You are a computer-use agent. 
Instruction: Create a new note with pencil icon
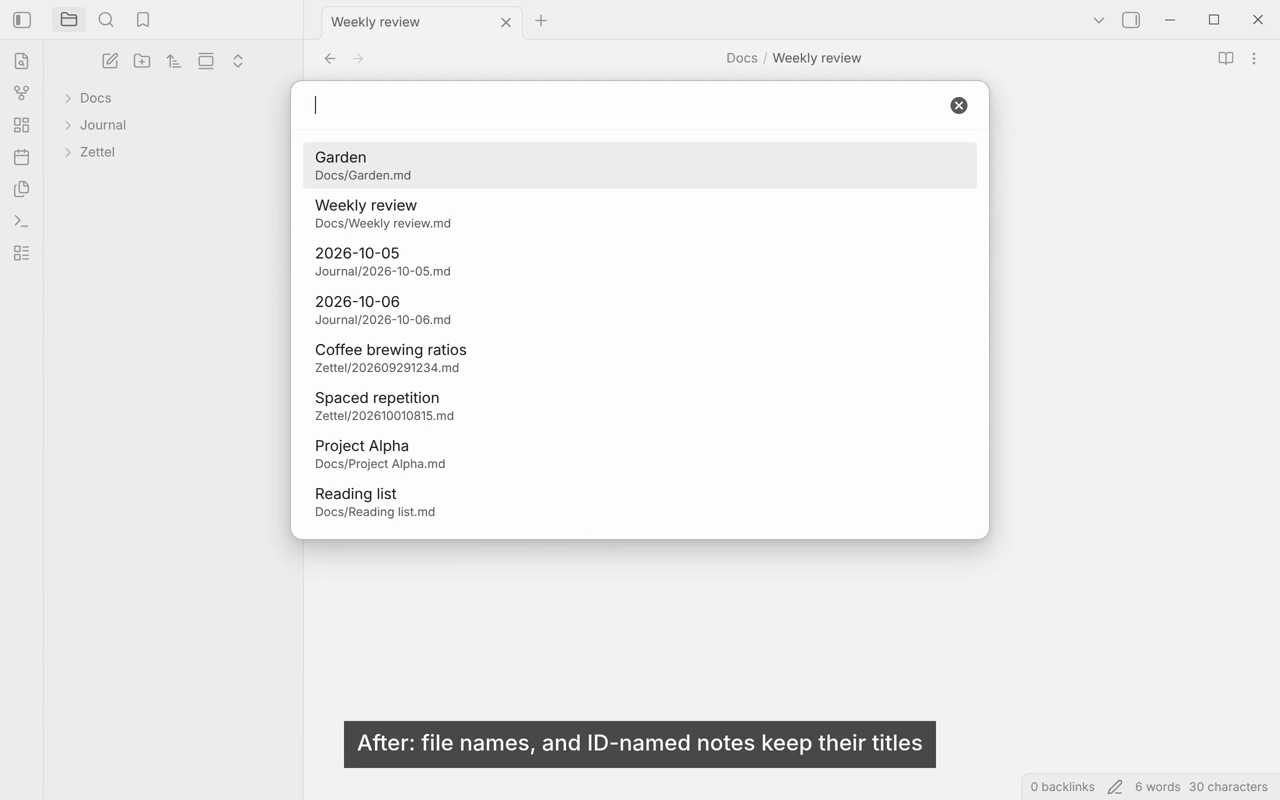(x=110, y=61)
